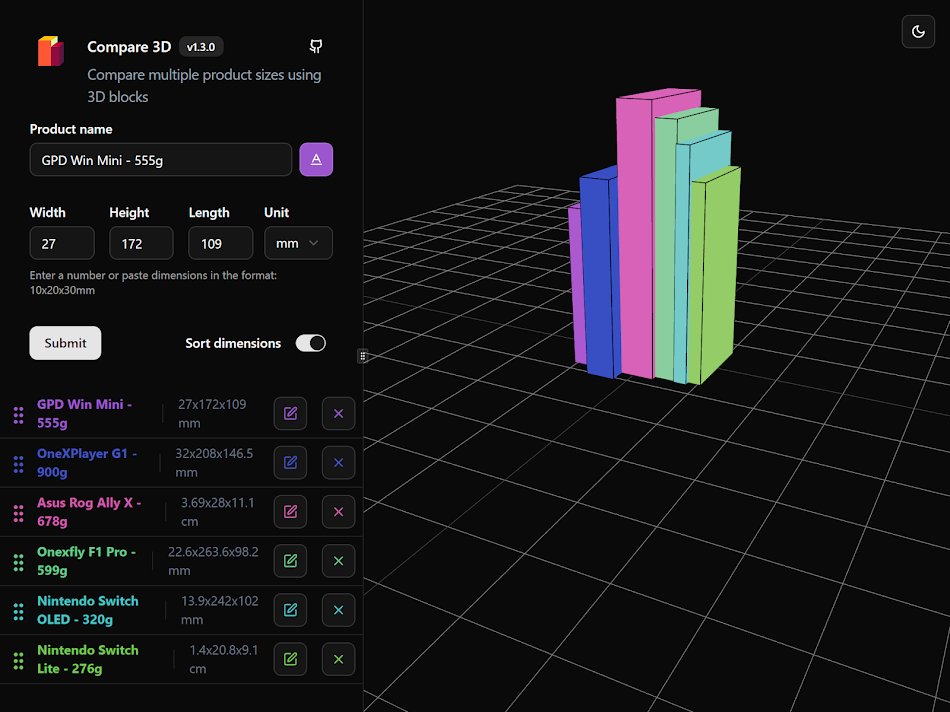
Task: Delete the GPD Win Mini entry
Action: (x=338, y=413)
